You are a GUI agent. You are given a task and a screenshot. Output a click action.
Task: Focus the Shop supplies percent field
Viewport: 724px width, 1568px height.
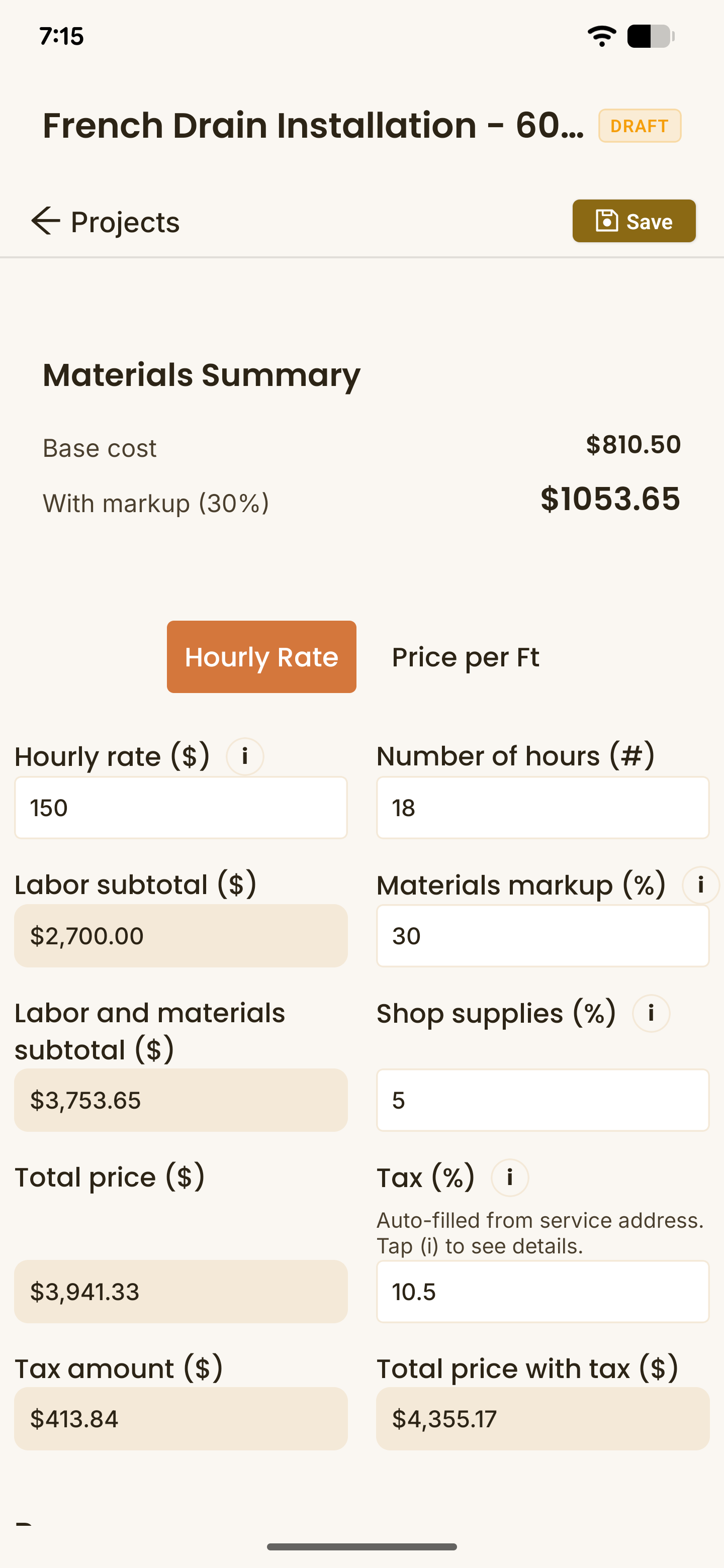click(542, 1100)
